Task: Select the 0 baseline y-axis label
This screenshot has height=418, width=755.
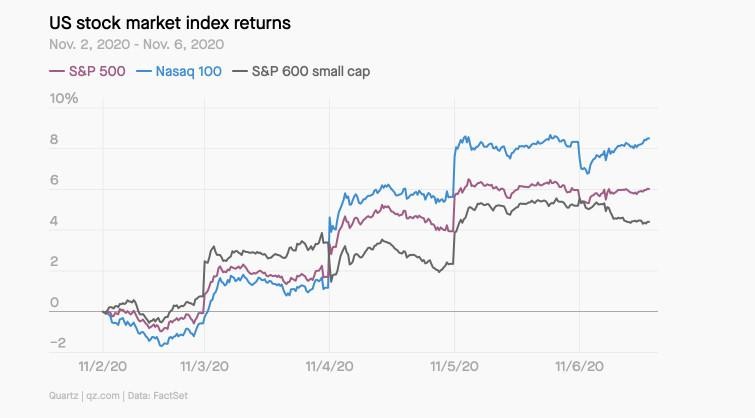Action: [55, 303]
